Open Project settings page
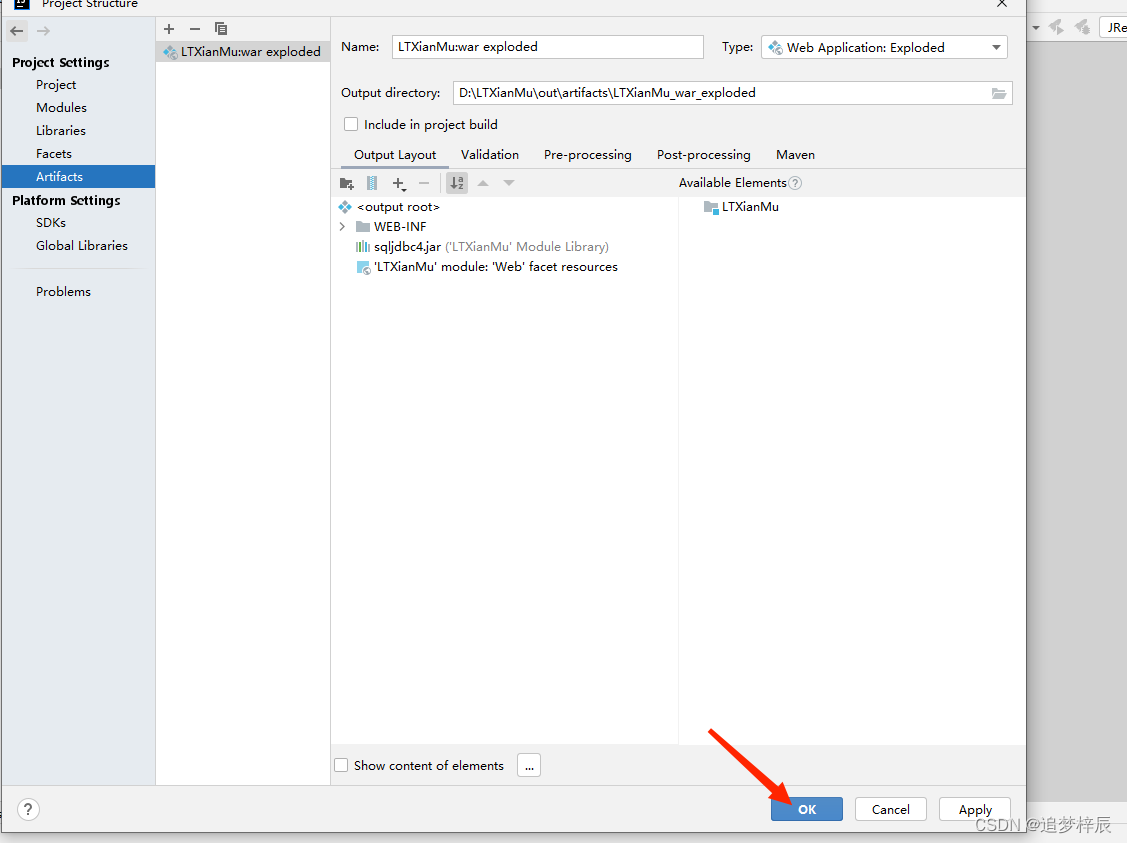1127x843 pixels. (56, 85)
